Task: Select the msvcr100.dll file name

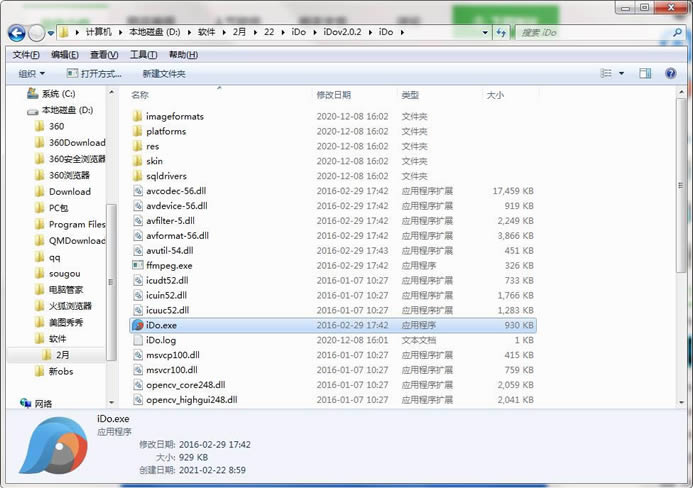Action: click(x=172, y=370)
